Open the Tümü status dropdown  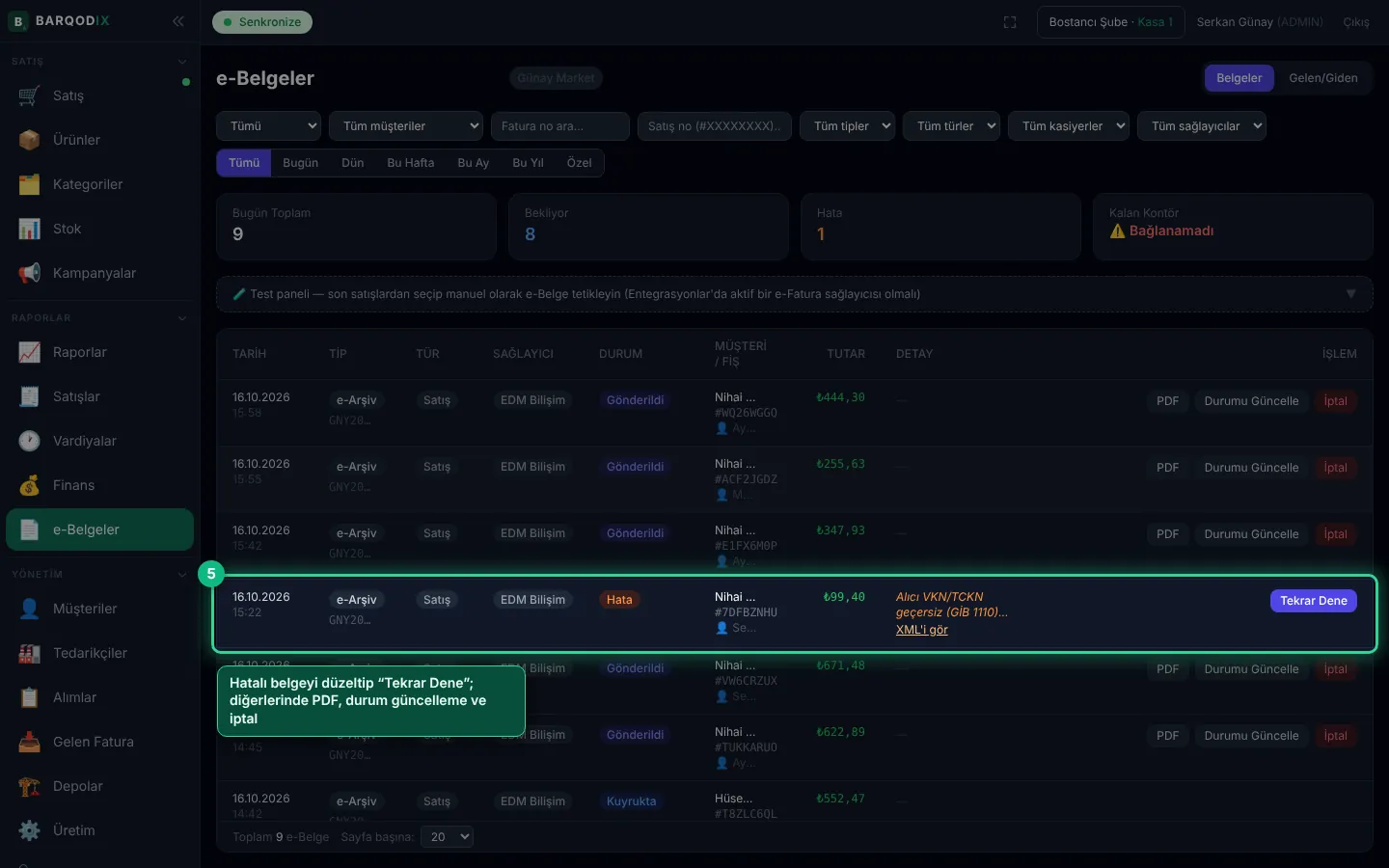click(269, 126)
